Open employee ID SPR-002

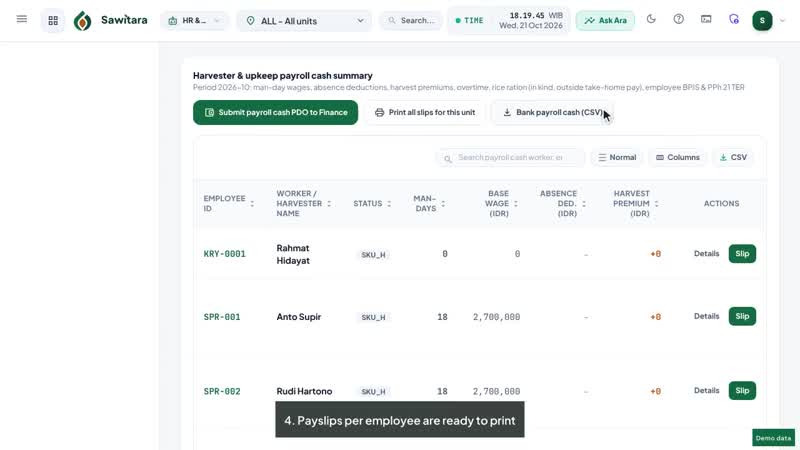(x=222, y=391)
